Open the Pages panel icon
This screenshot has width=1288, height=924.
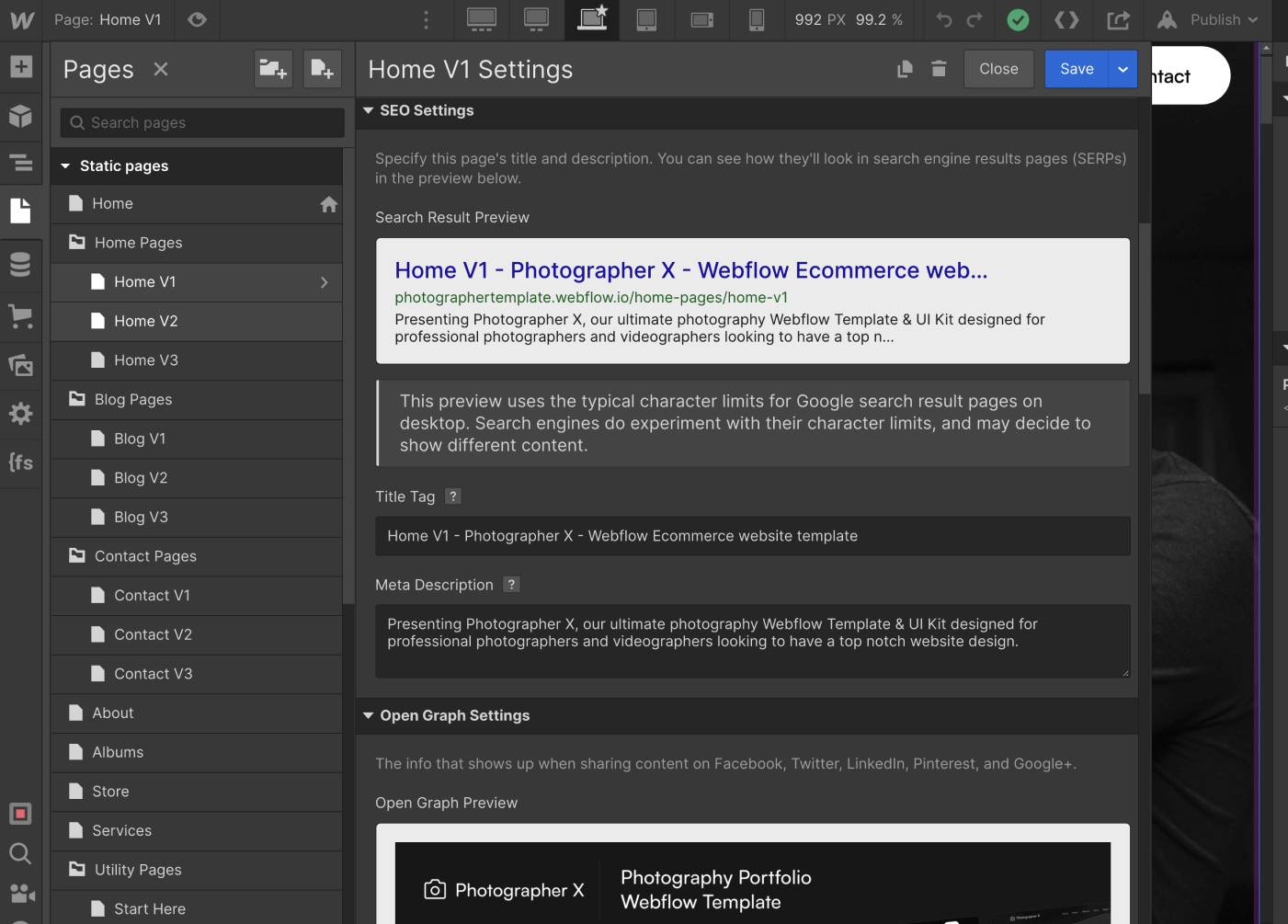[20, 211]
